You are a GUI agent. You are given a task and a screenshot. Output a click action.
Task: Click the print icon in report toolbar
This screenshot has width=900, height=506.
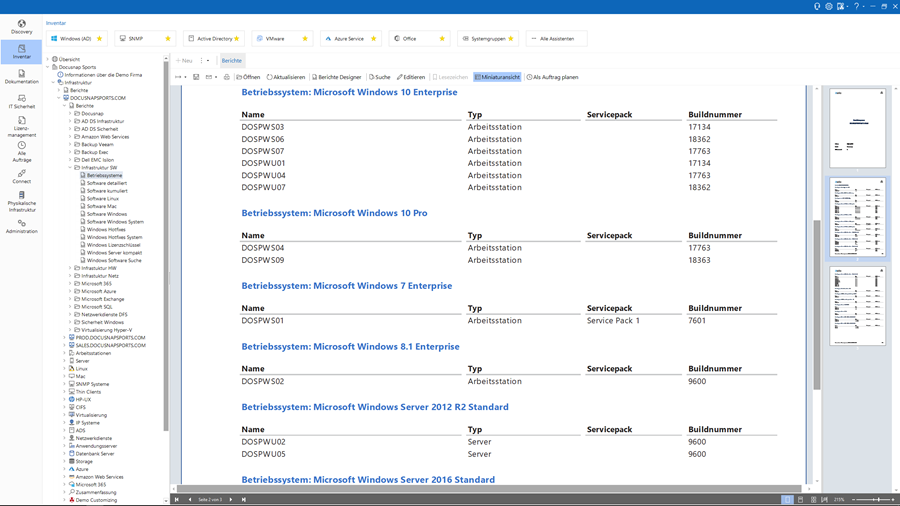[x=226, y=77]
